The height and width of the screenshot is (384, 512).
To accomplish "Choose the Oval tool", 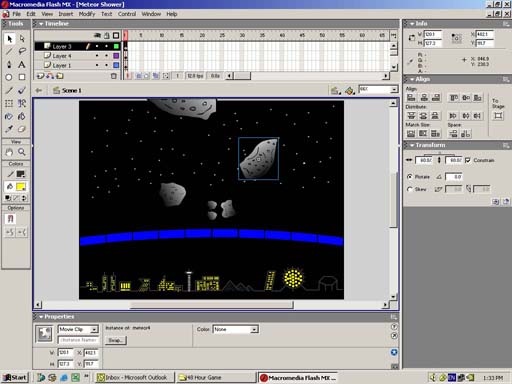I will pyautogui.click(x=9, y=77).
